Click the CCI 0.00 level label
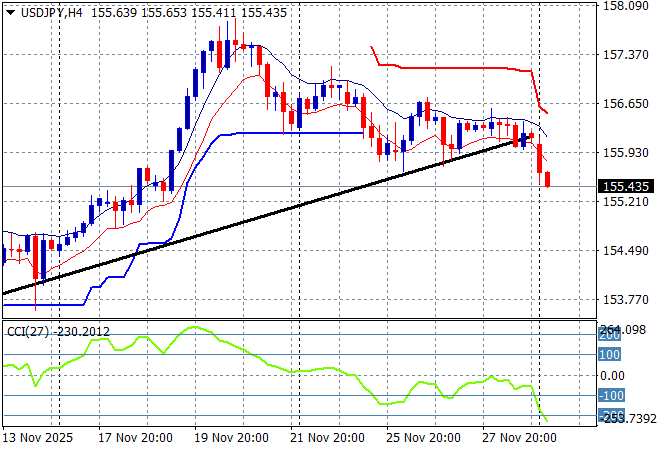This screenshot has width=660, height=450. click(612, 375)
